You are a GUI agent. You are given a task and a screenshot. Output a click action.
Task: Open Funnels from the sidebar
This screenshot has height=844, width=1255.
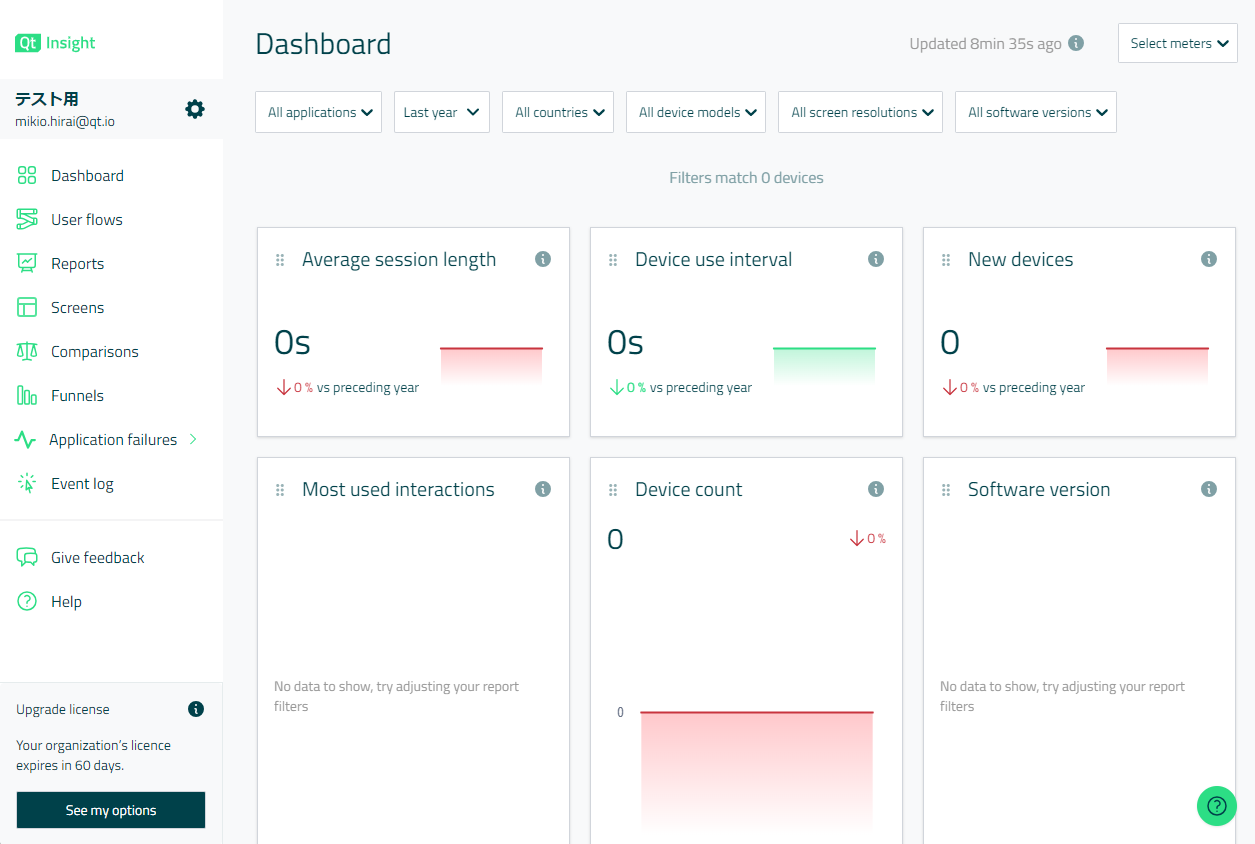coord(77,395)
